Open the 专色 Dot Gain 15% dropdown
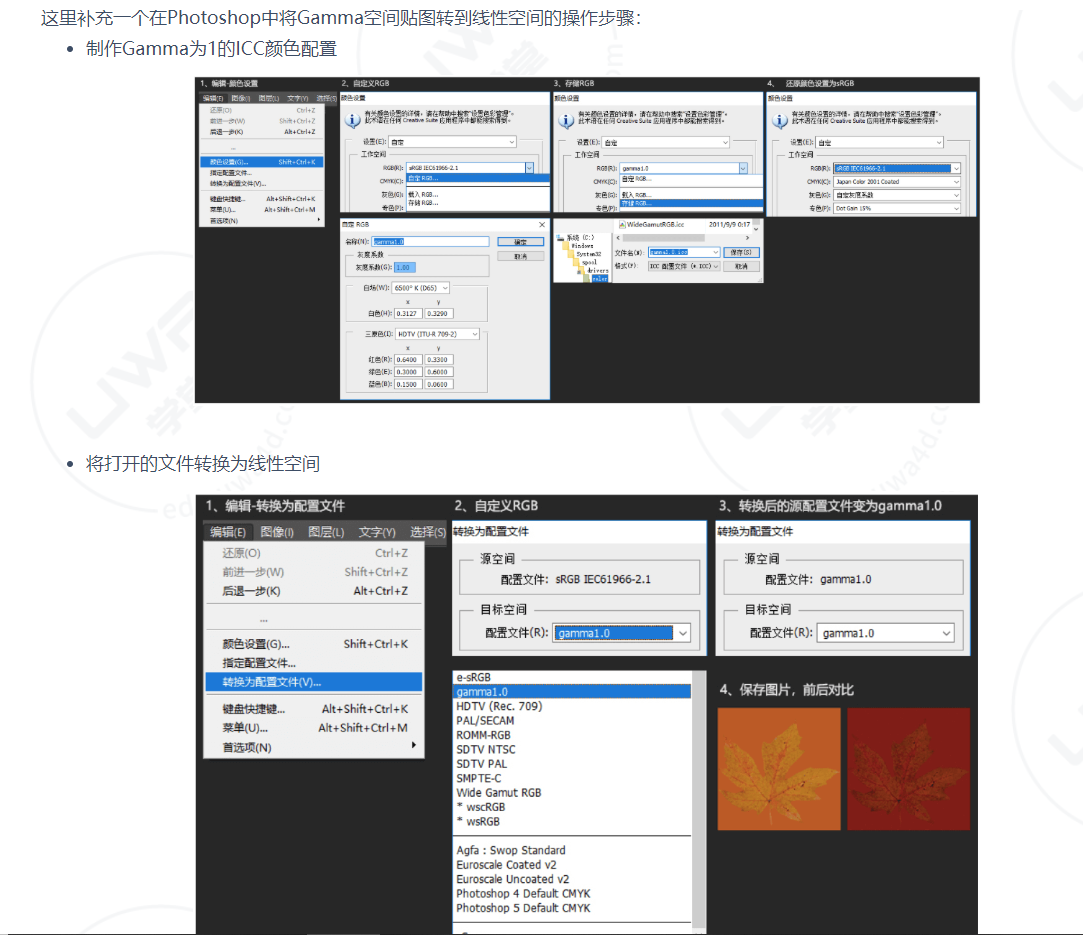1083x935 pixels. coord(897,208)
